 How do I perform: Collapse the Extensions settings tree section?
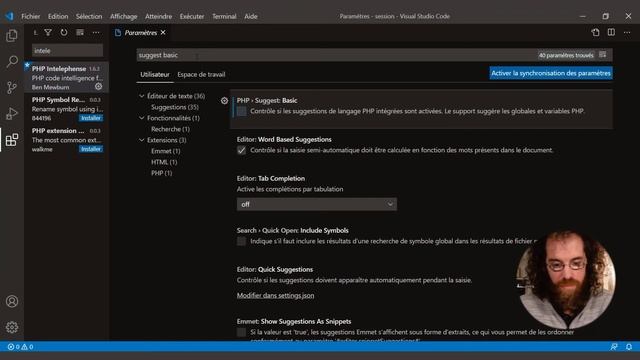[142, 140]
